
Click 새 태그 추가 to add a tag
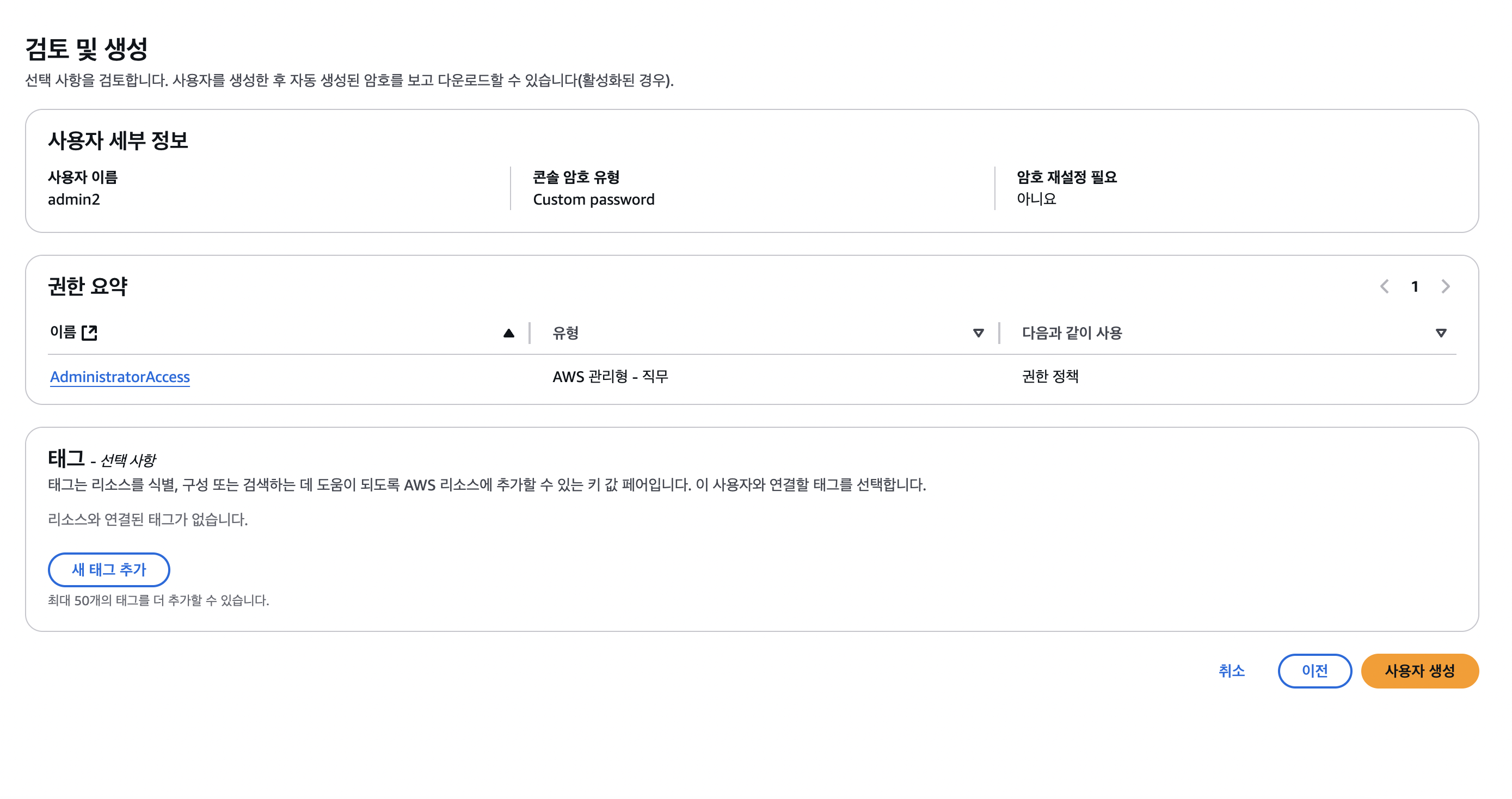(109, 569)
